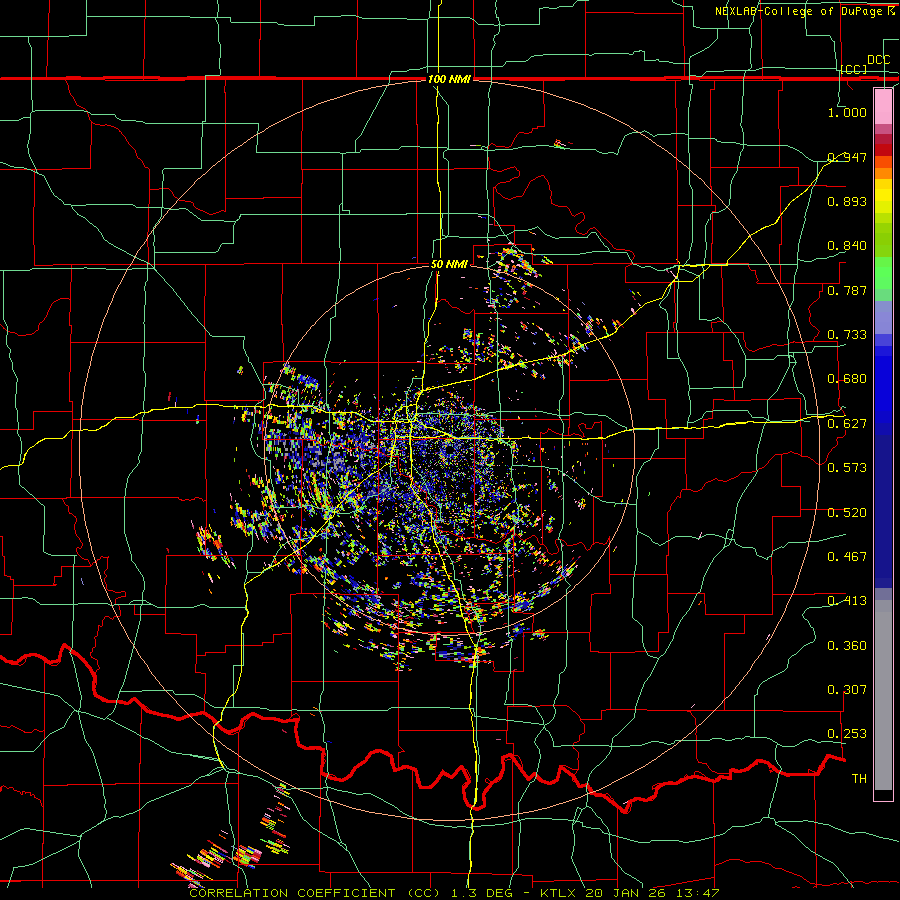Select the 1.000 legend value
Image resolution: width=900 pixels, height=900 pixels.
pyautogui.click(x=847, y=112)
